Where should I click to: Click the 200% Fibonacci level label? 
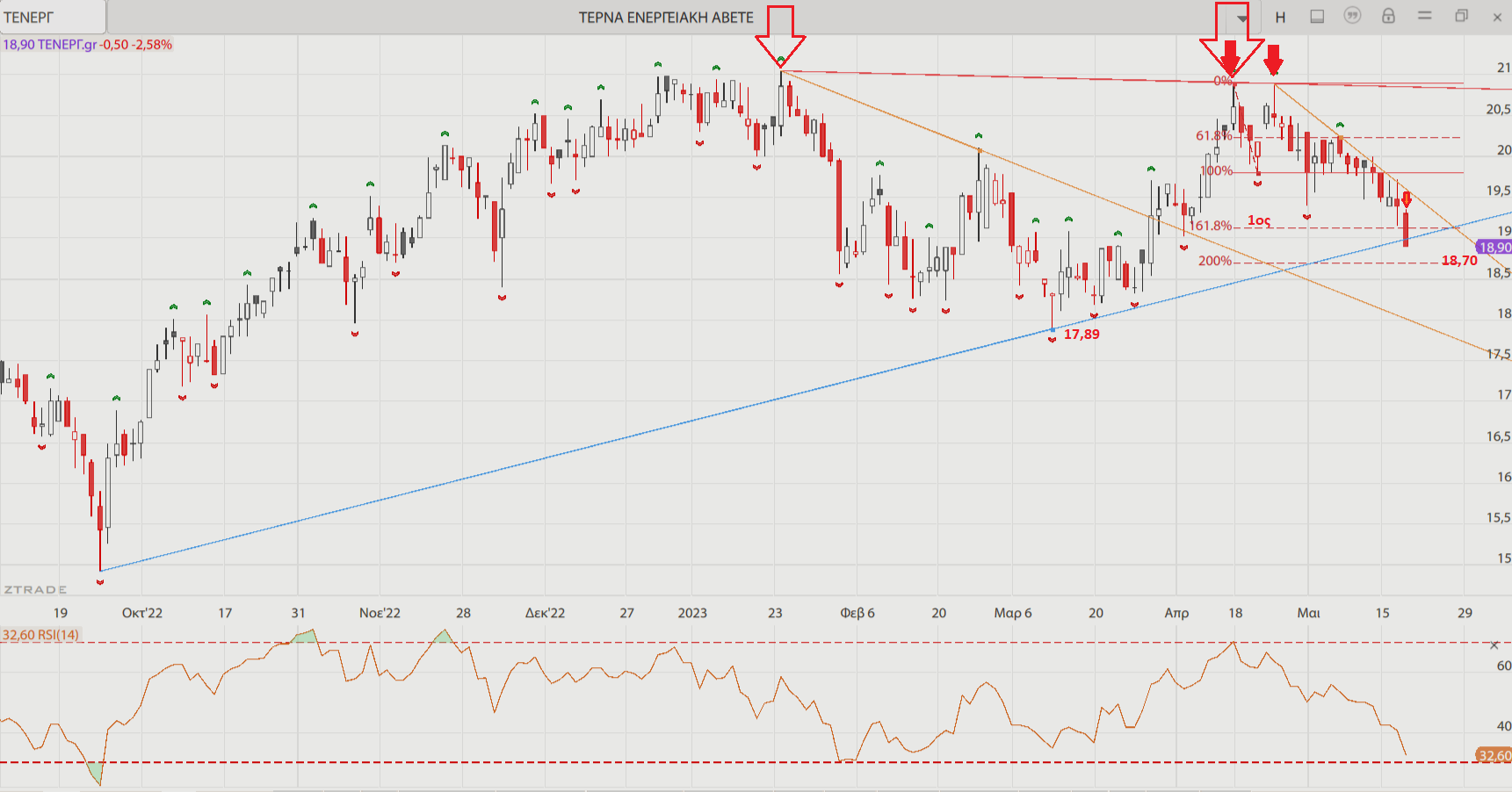click(x=1214, y=261)
